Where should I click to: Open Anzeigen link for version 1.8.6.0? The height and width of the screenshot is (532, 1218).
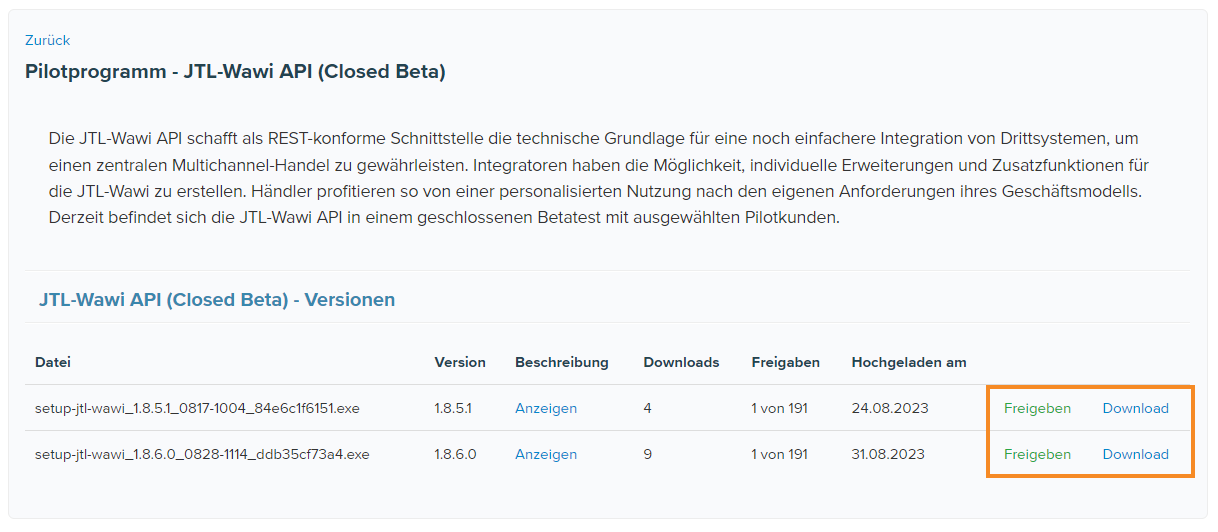point(545,454)
